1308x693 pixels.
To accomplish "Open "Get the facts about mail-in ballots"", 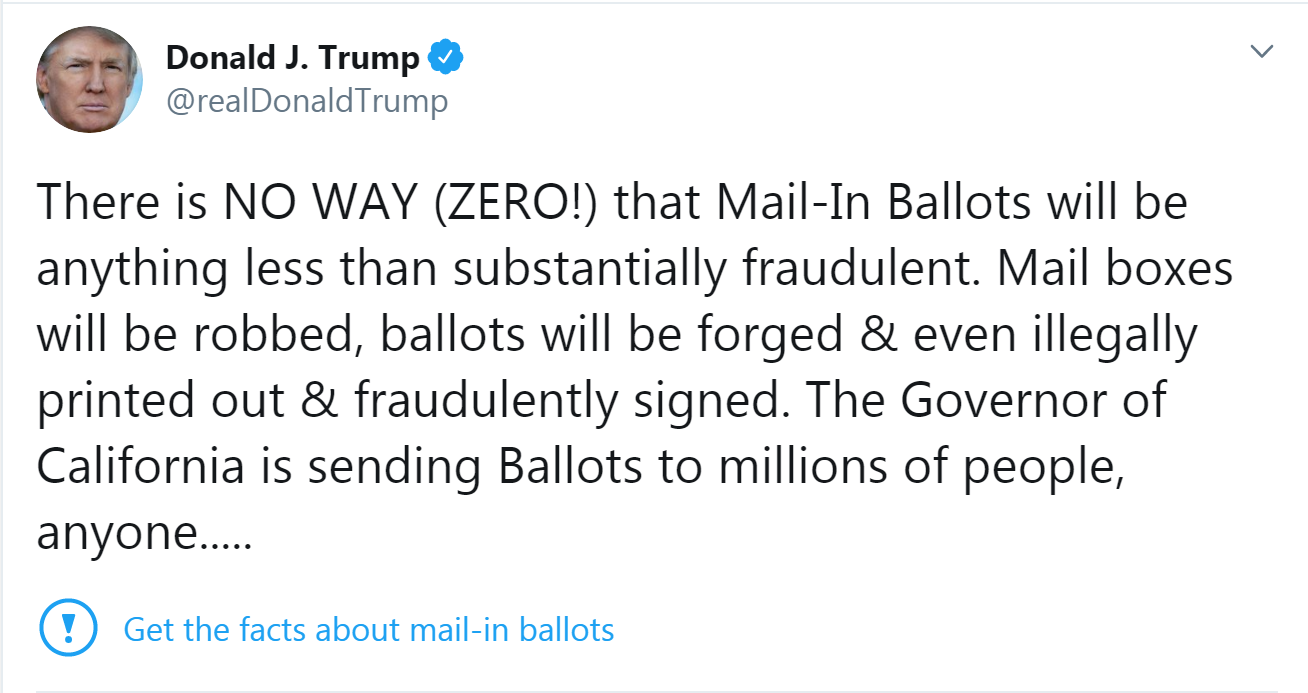I will pyautogui.click(x=368, y=630).
